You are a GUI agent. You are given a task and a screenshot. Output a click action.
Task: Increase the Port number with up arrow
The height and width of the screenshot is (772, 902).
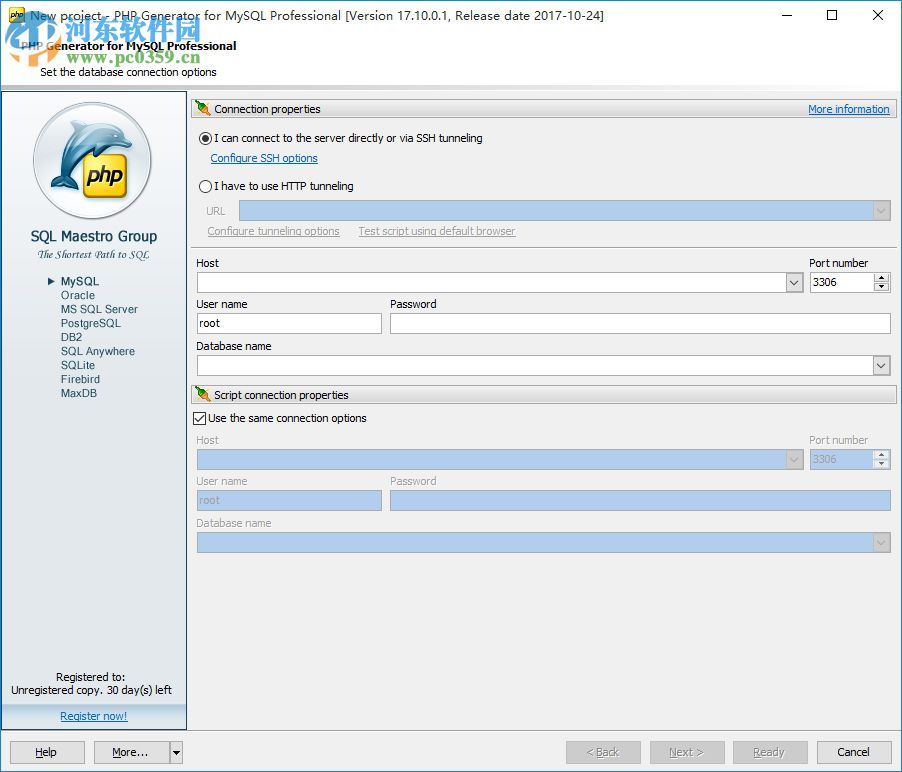coord(881,278)
